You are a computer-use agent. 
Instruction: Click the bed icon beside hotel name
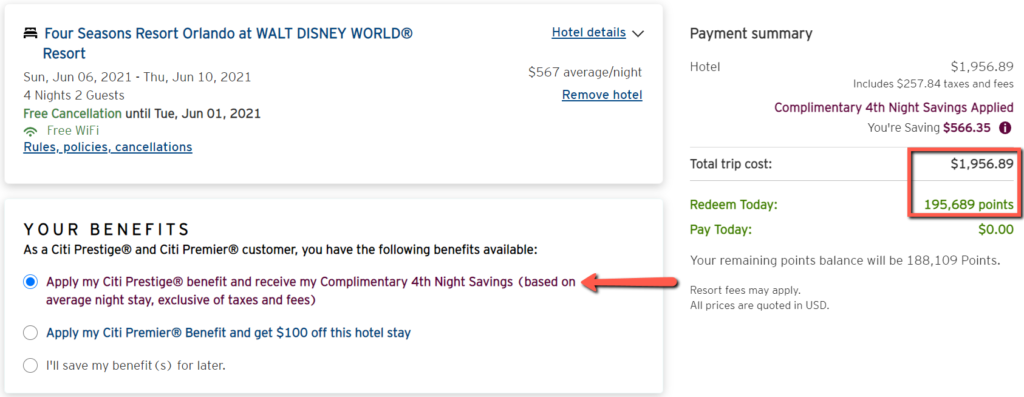pos(30,33)
